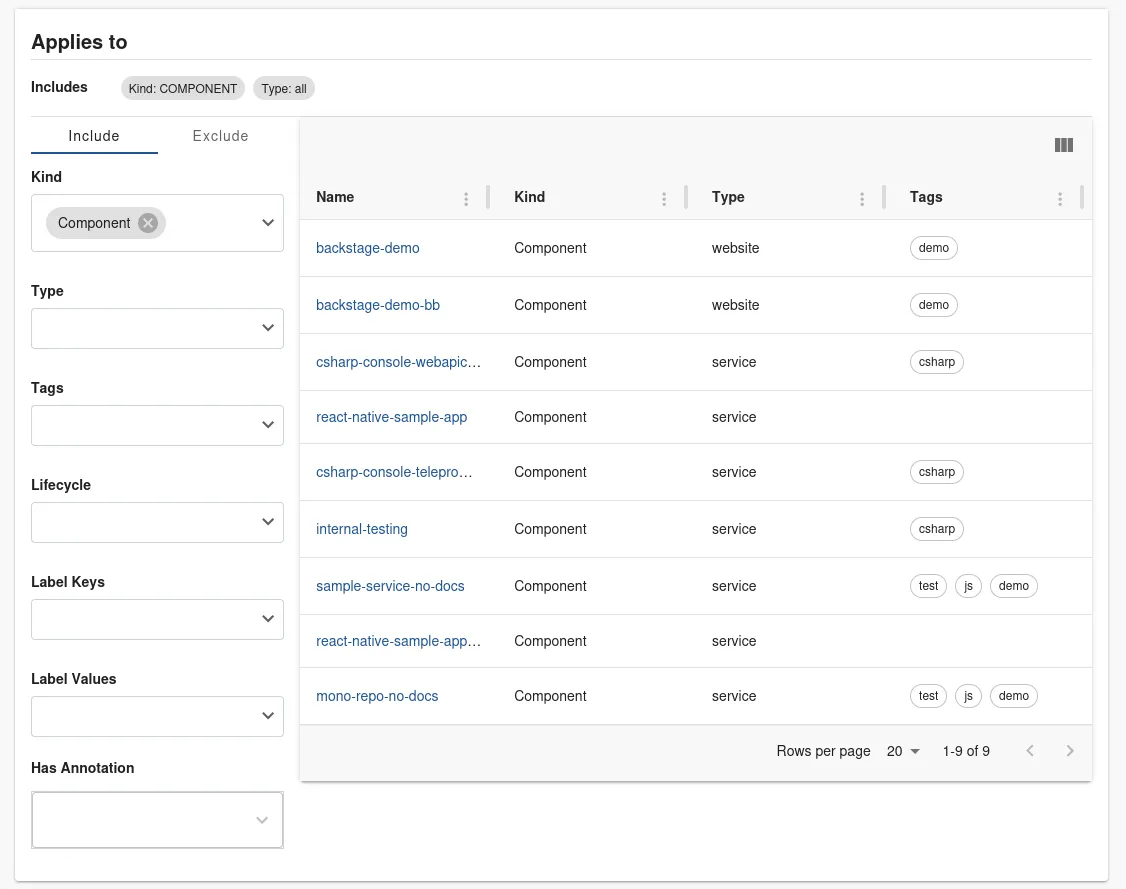This screenshot has width=1126, height=889.
Task: Select the Include tab
Action: [93, 135]
